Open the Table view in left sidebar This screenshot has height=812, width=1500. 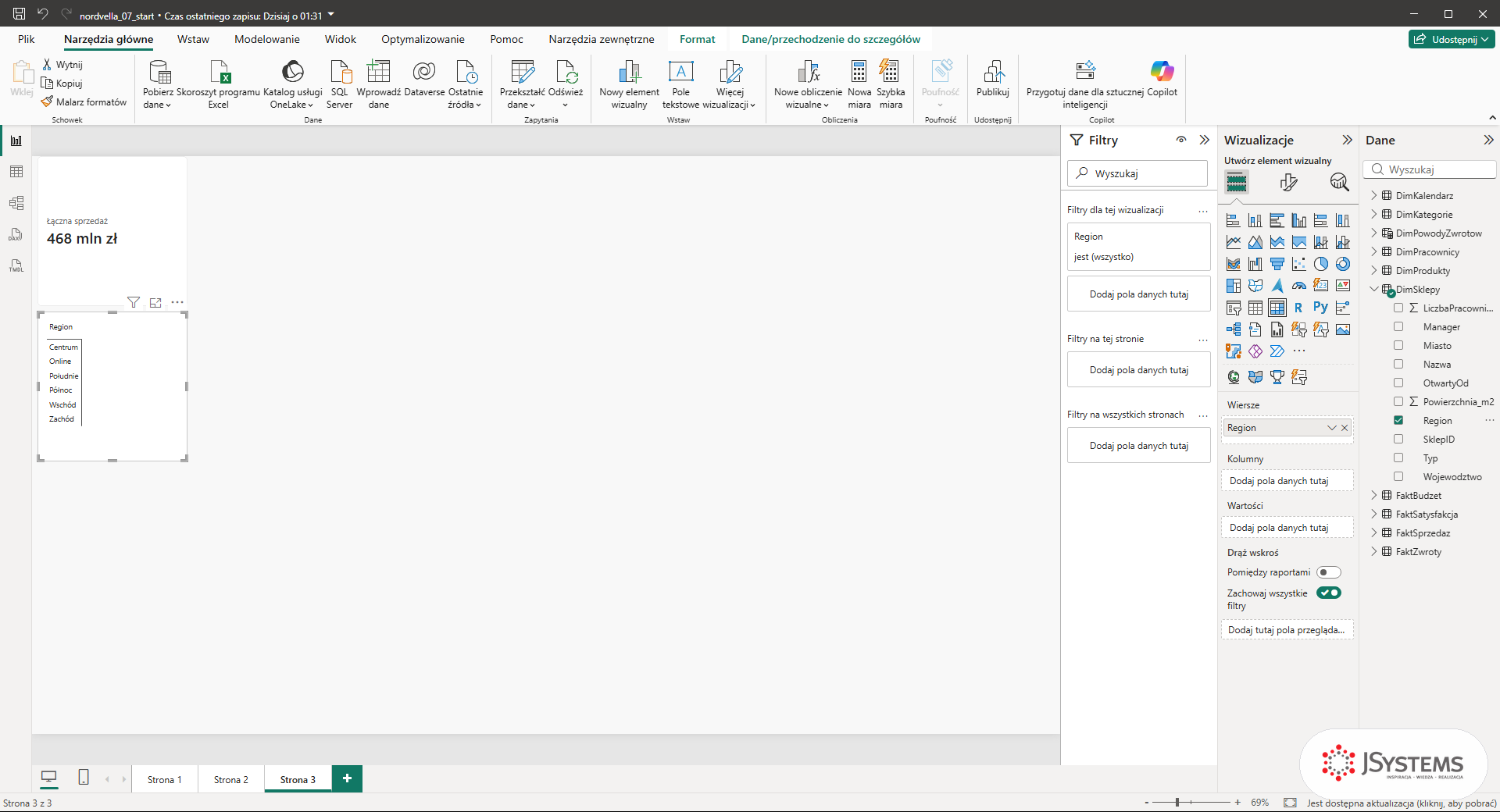pyautogui.click(x=16, y=172)
